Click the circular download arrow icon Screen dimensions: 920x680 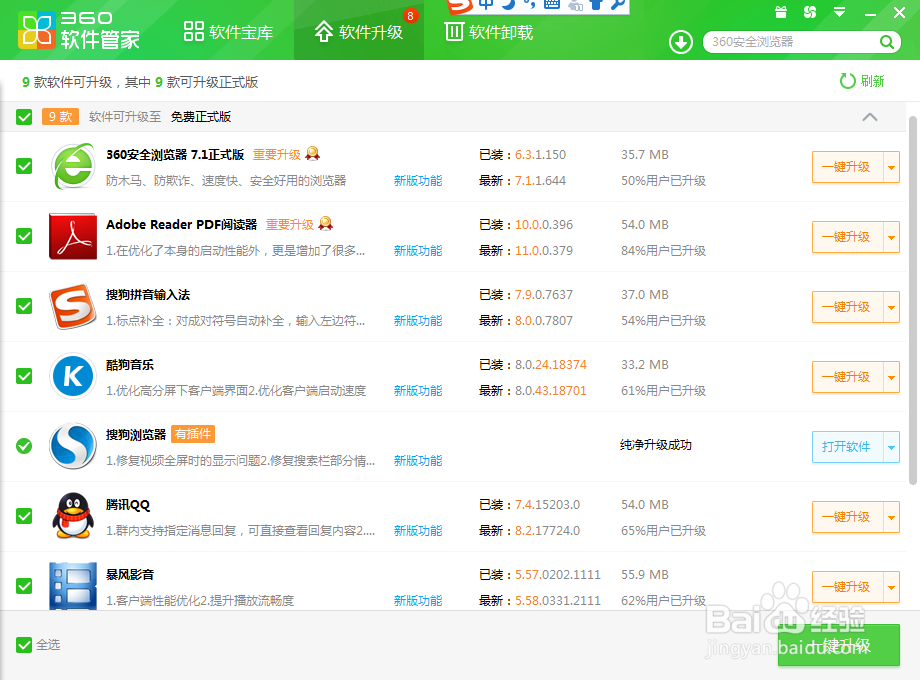pos(680,43)
